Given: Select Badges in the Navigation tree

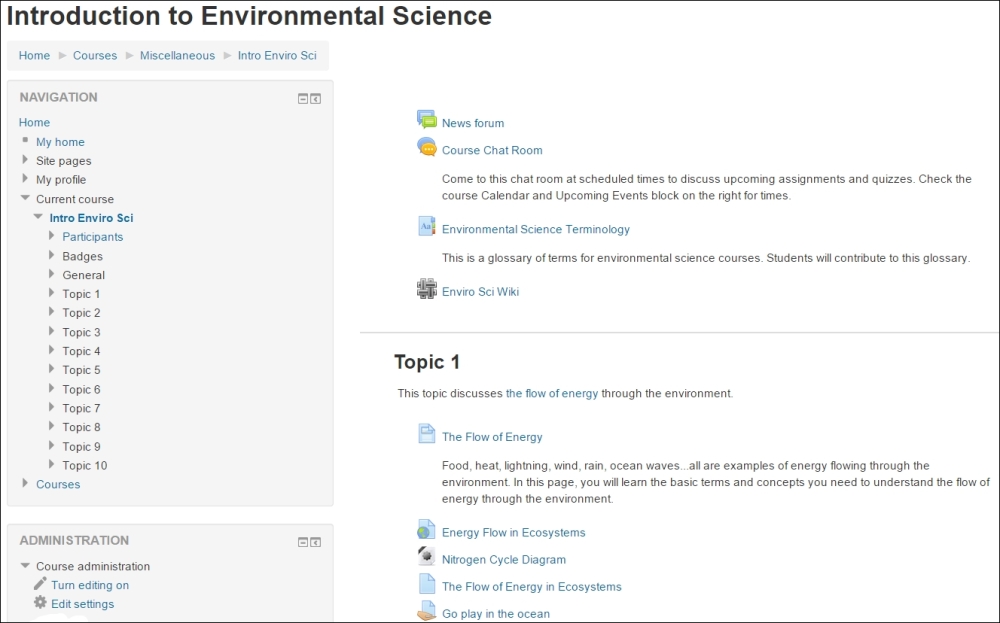Looking at the screenshot, I should [x=82, y=256].
